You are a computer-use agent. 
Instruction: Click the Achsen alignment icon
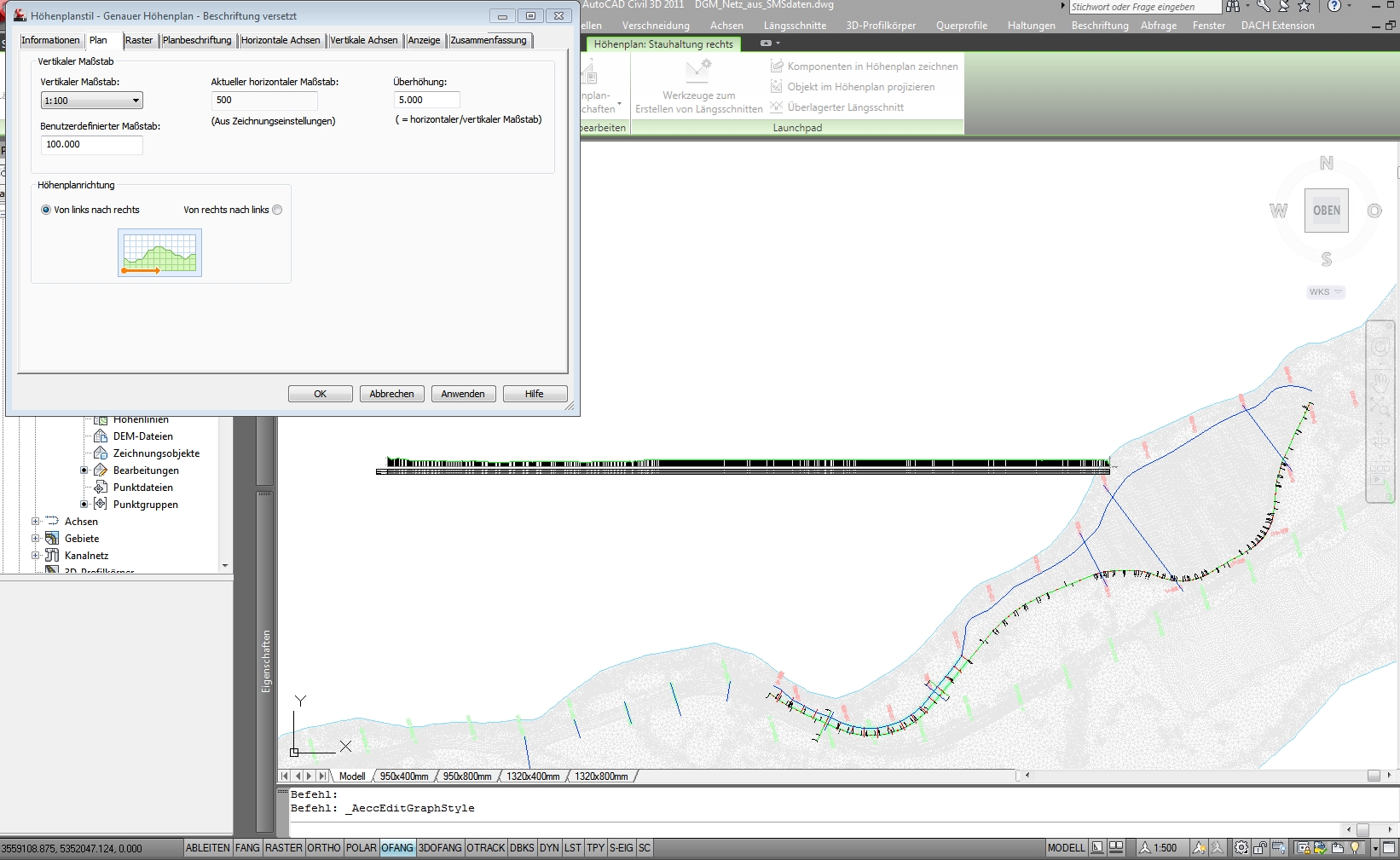click(52, 521)
